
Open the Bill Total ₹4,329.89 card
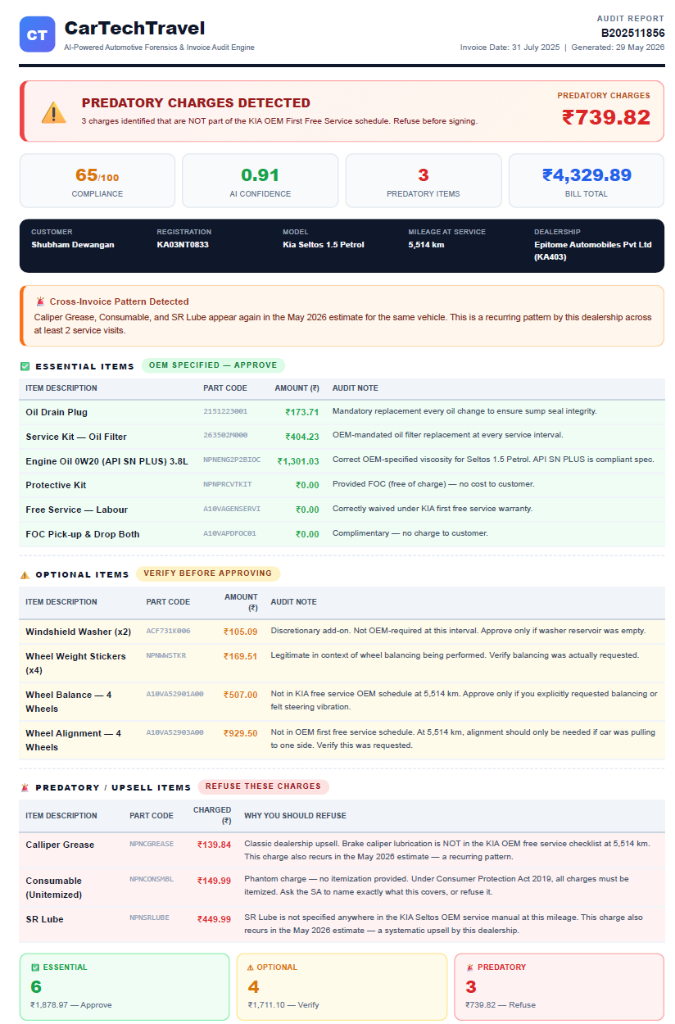coord(586,181)
